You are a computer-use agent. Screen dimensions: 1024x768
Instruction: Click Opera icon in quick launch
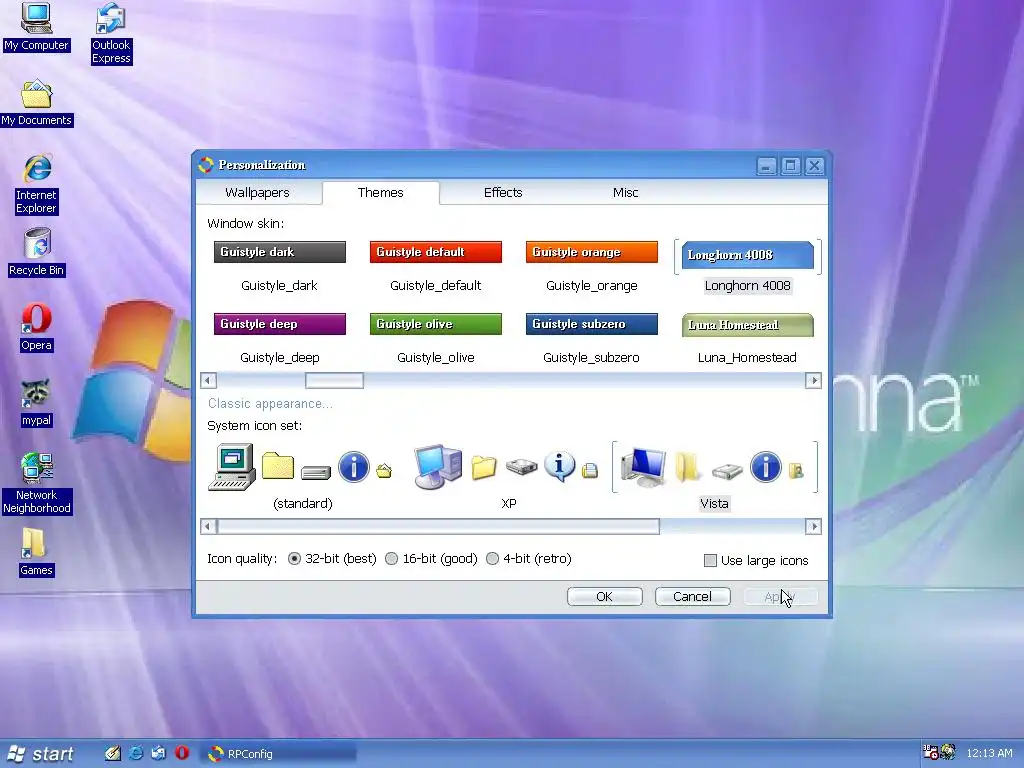click(182, 753)
